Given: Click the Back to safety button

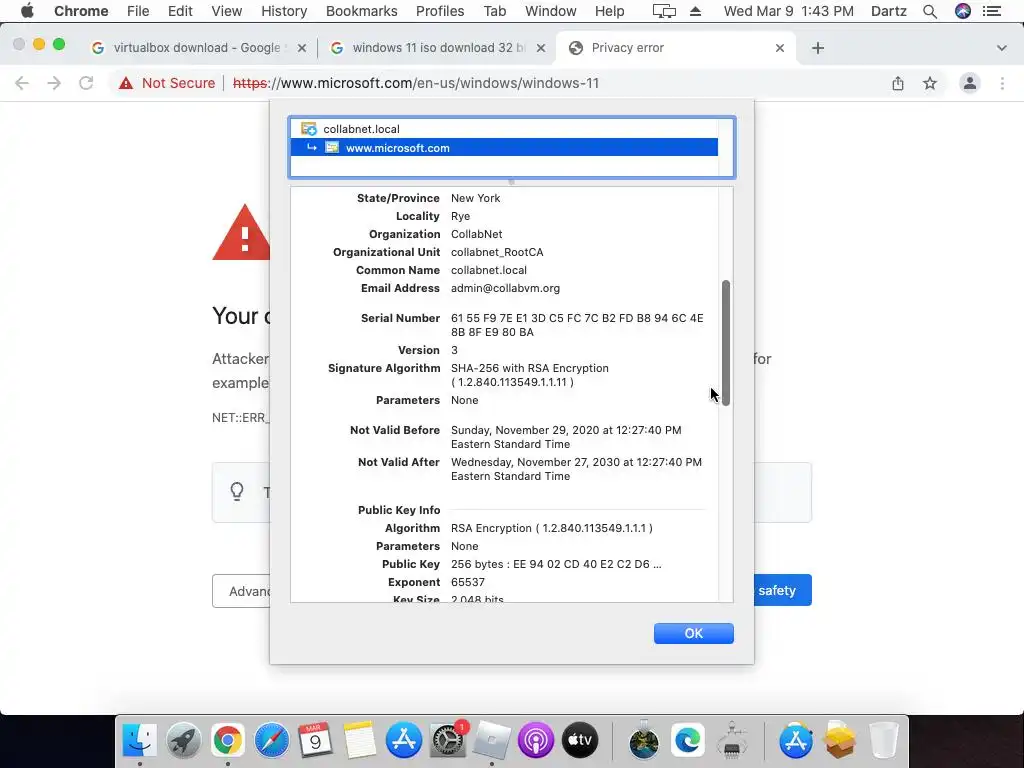Looking at the screenshot, I should (783, 590).
